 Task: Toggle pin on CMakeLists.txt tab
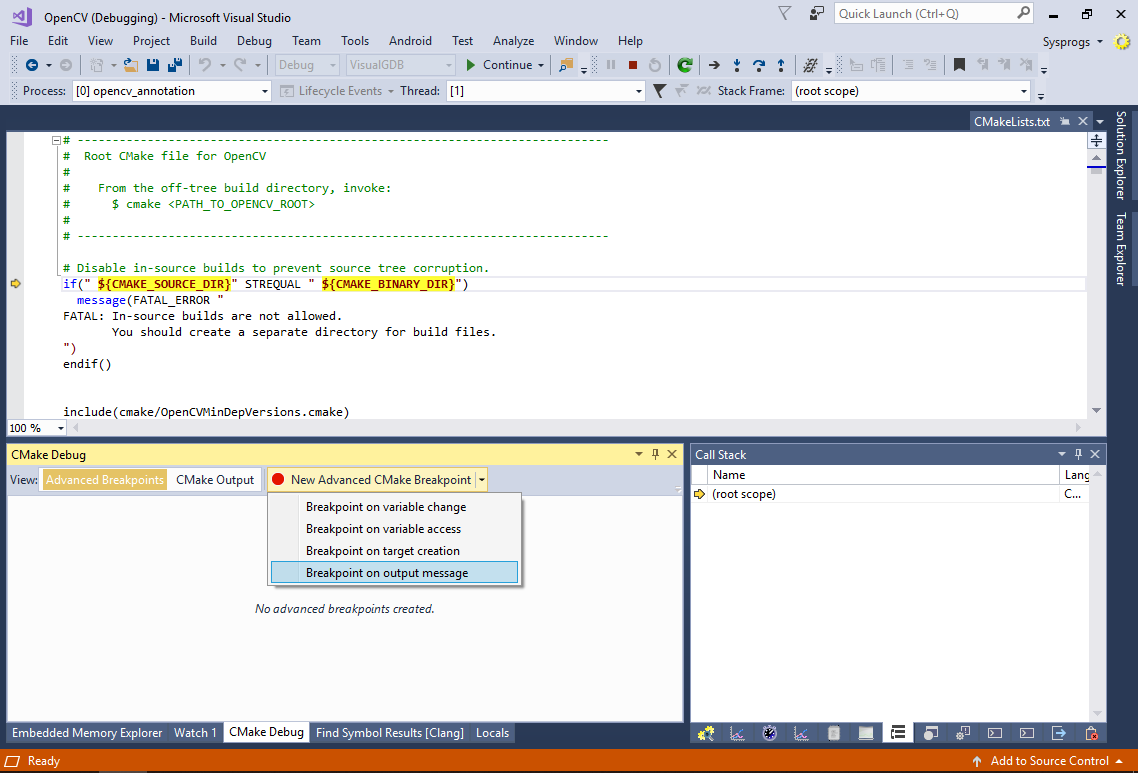1065,121
